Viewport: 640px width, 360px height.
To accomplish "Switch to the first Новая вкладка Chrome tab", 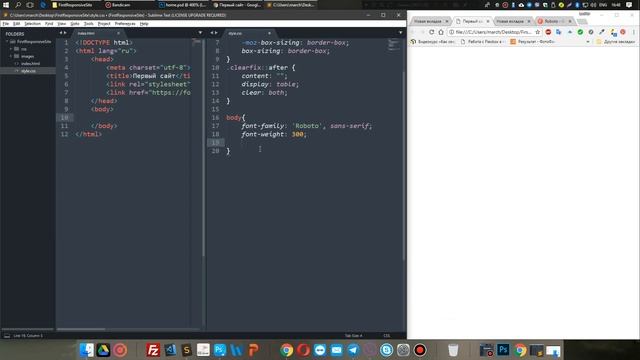I will point(431,21).
